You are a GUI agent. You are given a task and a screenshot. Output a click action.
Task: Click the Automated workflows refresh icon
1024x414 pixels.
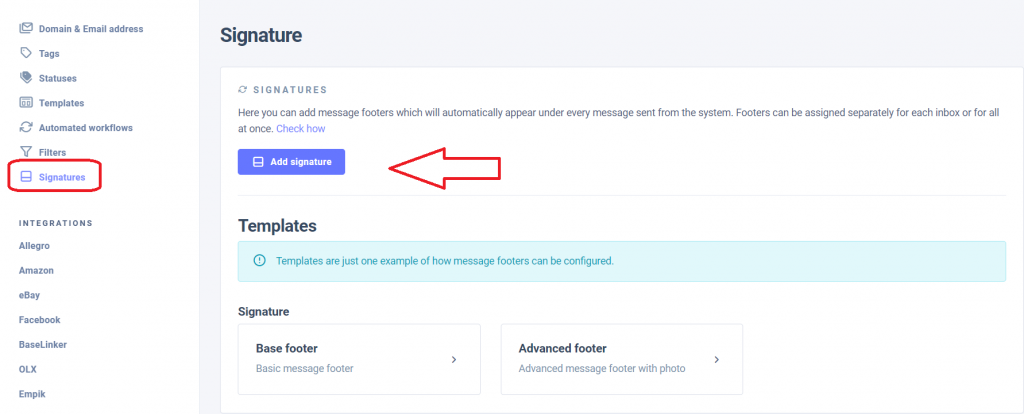[x=26, y=128]
